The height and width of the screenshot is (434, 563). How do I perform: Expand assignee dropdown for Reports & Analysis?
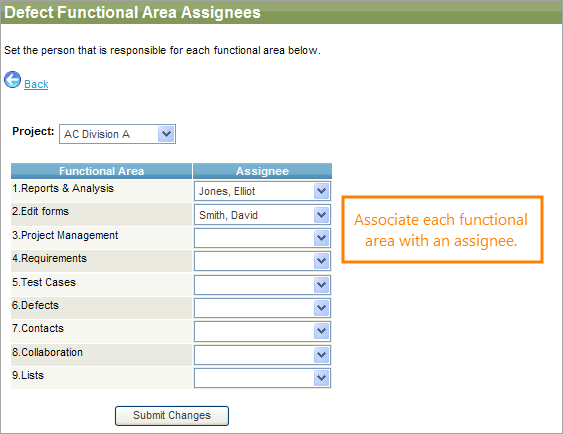262,191
